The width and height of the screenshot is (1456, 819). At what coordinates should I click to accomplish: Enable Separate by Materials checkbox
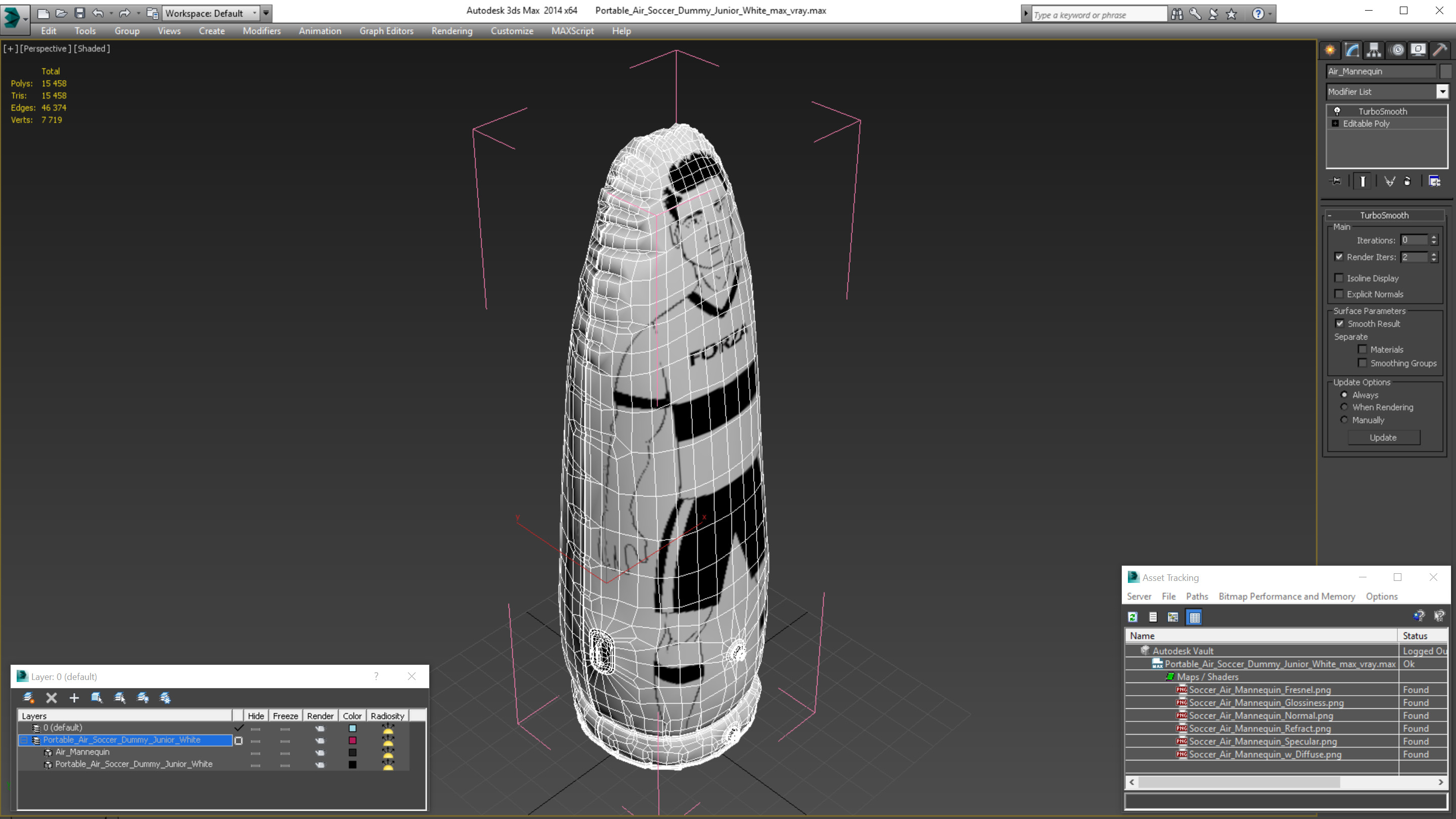click(1363, 349)
